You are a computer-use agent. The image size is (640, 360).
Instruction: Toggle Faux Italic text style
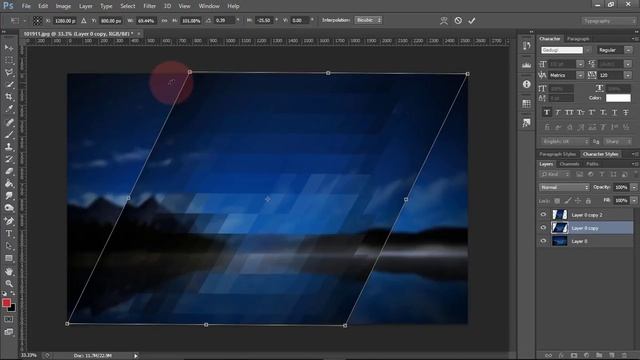click(x=558, y=112)
